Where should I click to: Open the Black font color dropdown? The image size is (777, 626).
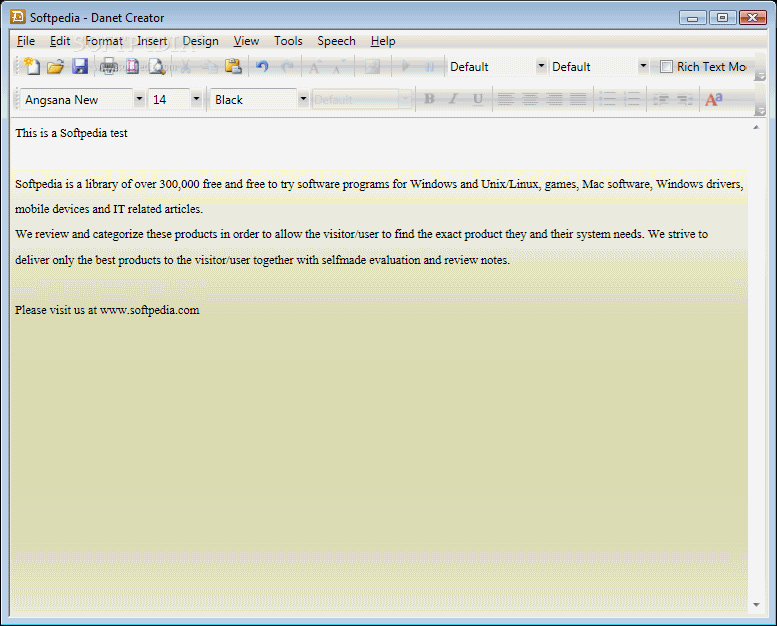tap(303, 99)
